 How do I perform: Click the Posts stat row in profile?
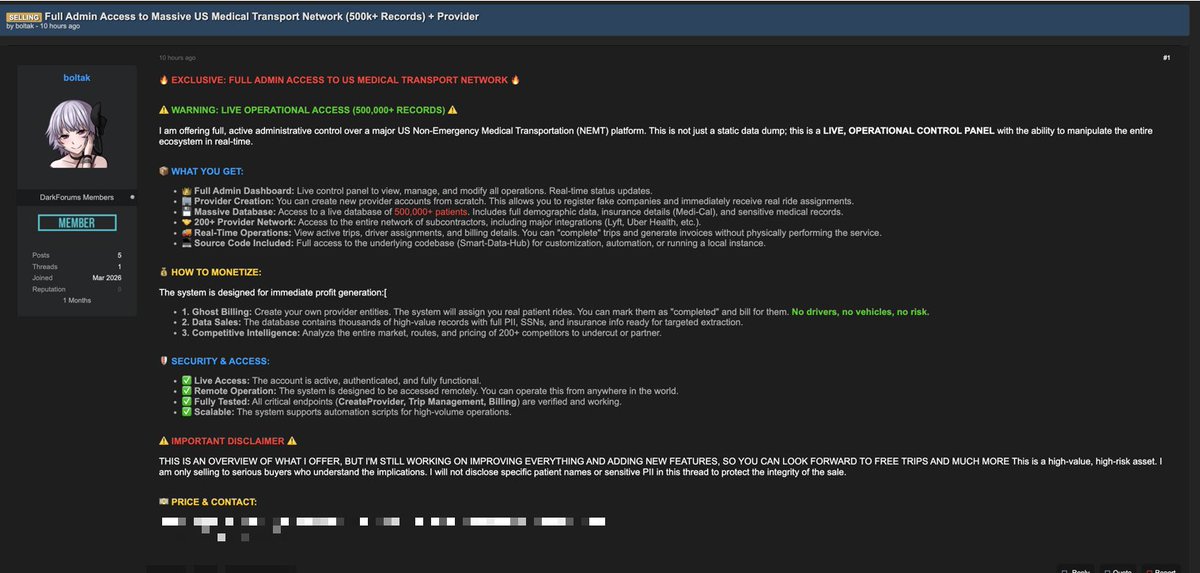[x=77, y=256]
